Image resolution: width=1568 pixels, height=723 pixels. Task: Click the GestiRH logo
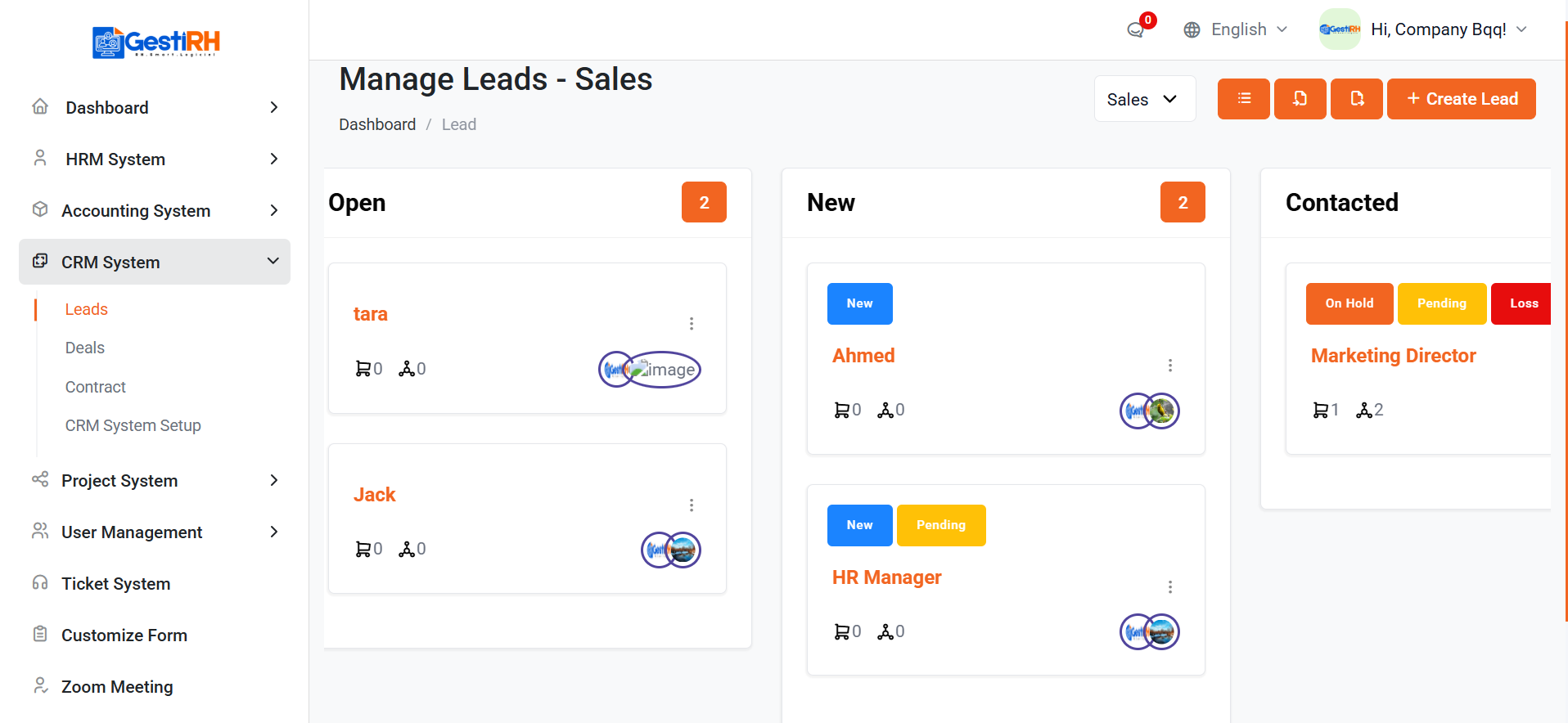tap(155, 42)
